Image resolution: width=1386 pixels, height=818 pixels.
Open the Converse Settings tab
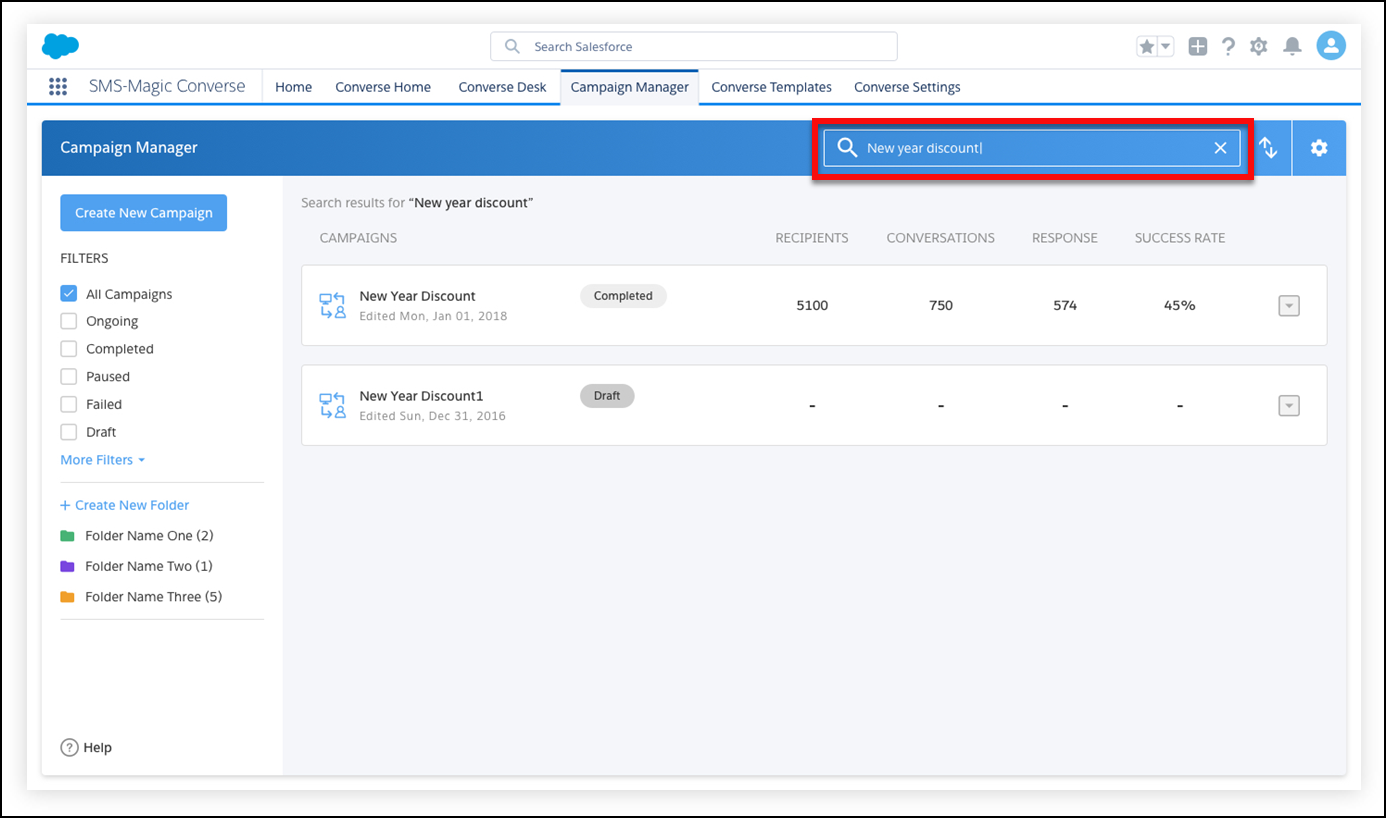(x=907, y=87)
